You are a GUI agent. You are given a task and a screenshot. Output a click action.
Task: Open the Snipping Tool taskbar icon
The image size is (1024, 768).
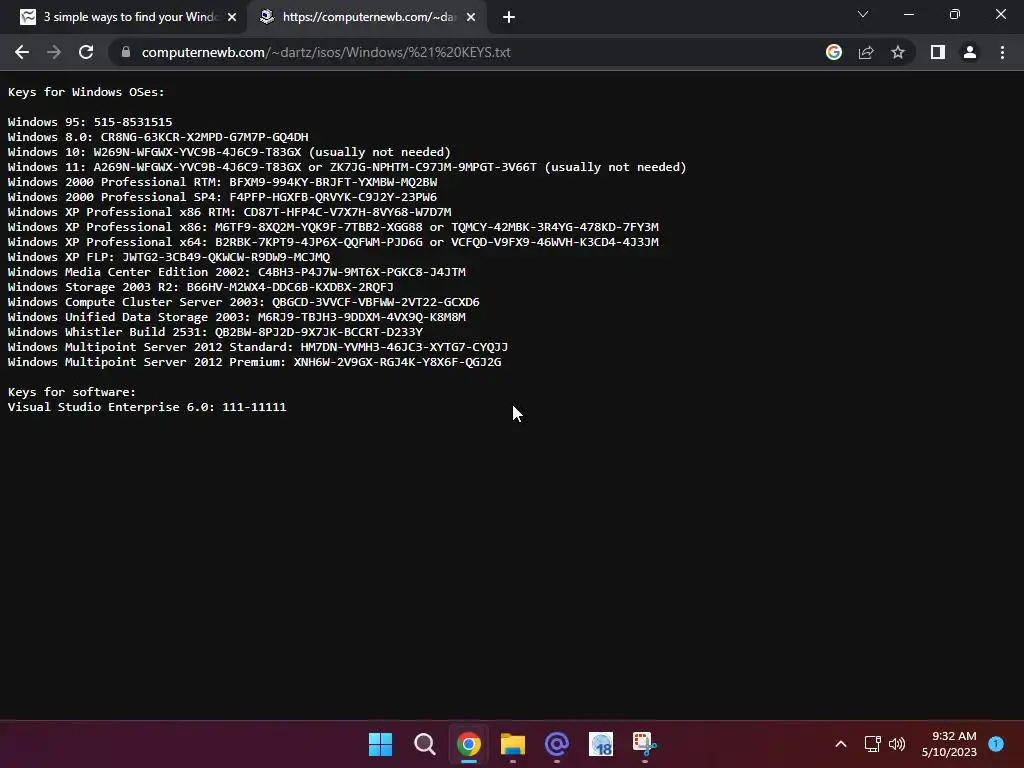pyautogui.click(x=645, y=744)
